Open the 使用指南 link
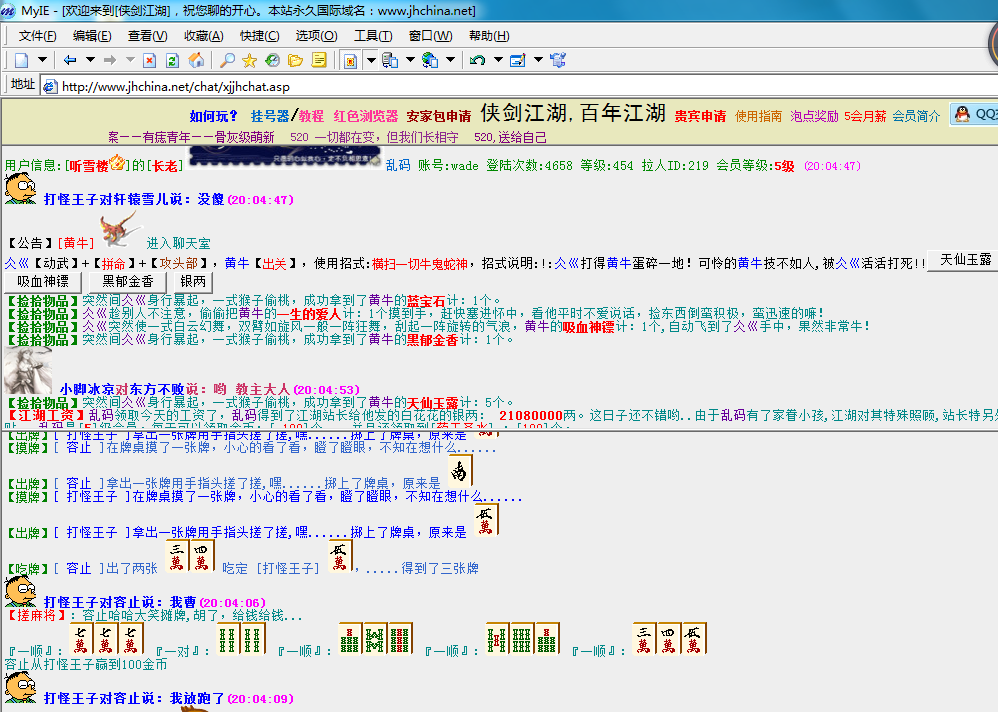 coord(758,116)
